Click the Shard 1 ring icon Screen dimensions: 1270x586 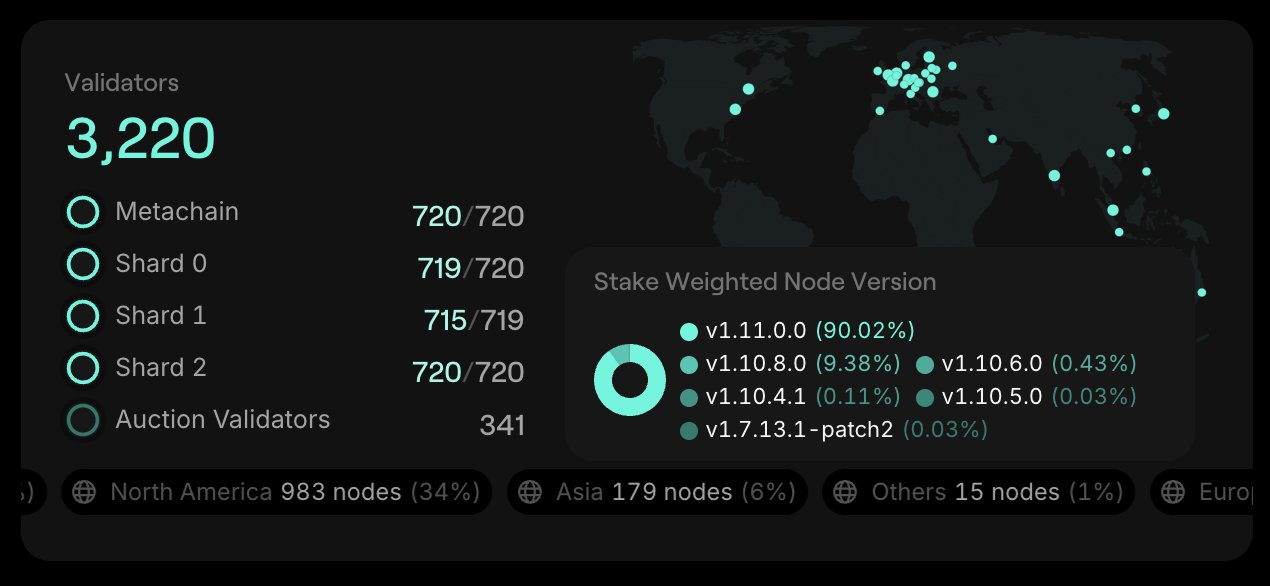83,316
